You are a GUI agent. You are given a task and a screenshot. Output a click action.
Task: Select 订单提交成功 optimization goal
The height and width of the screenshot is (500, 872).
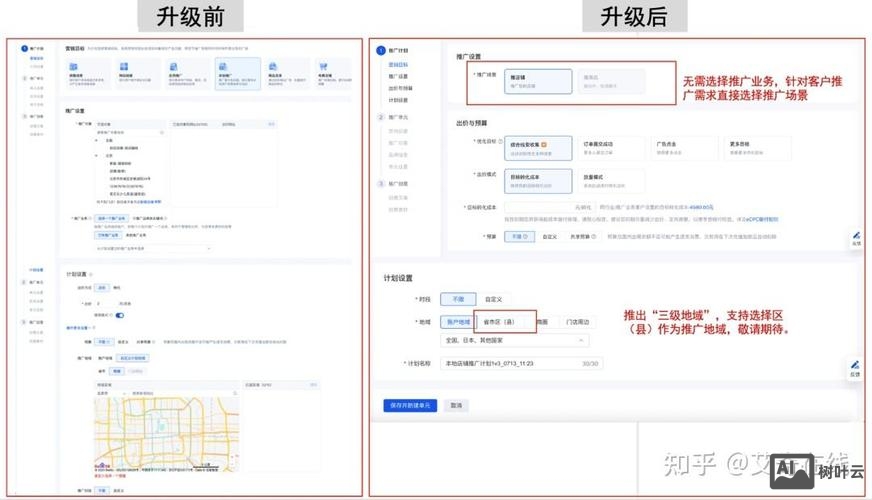tap(611, 148)
